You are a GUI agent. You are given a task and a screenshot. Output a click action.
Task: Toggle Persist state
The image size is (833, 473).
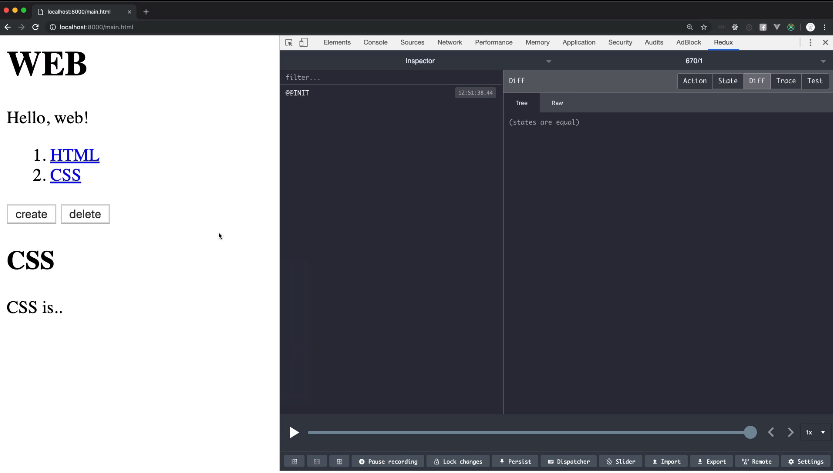coord(515,461)
